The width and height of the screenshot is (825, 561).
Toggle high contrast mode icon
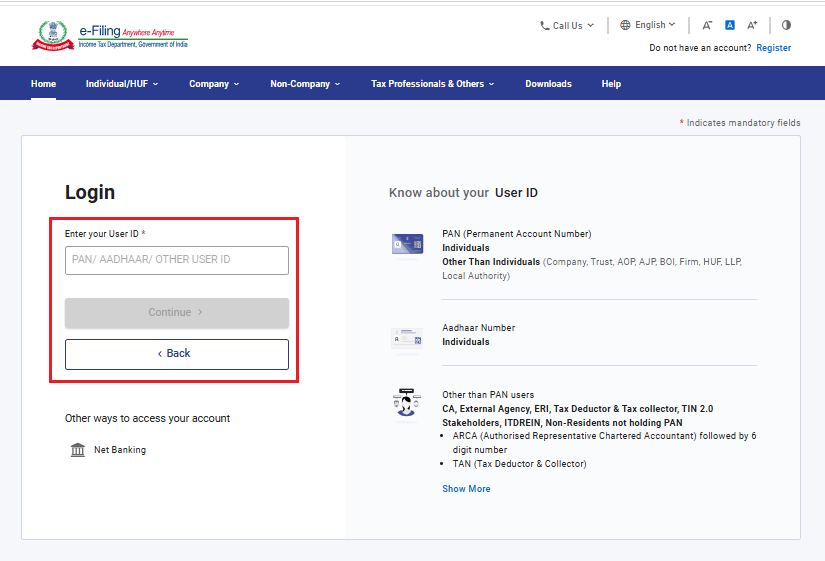coord(786,25)
